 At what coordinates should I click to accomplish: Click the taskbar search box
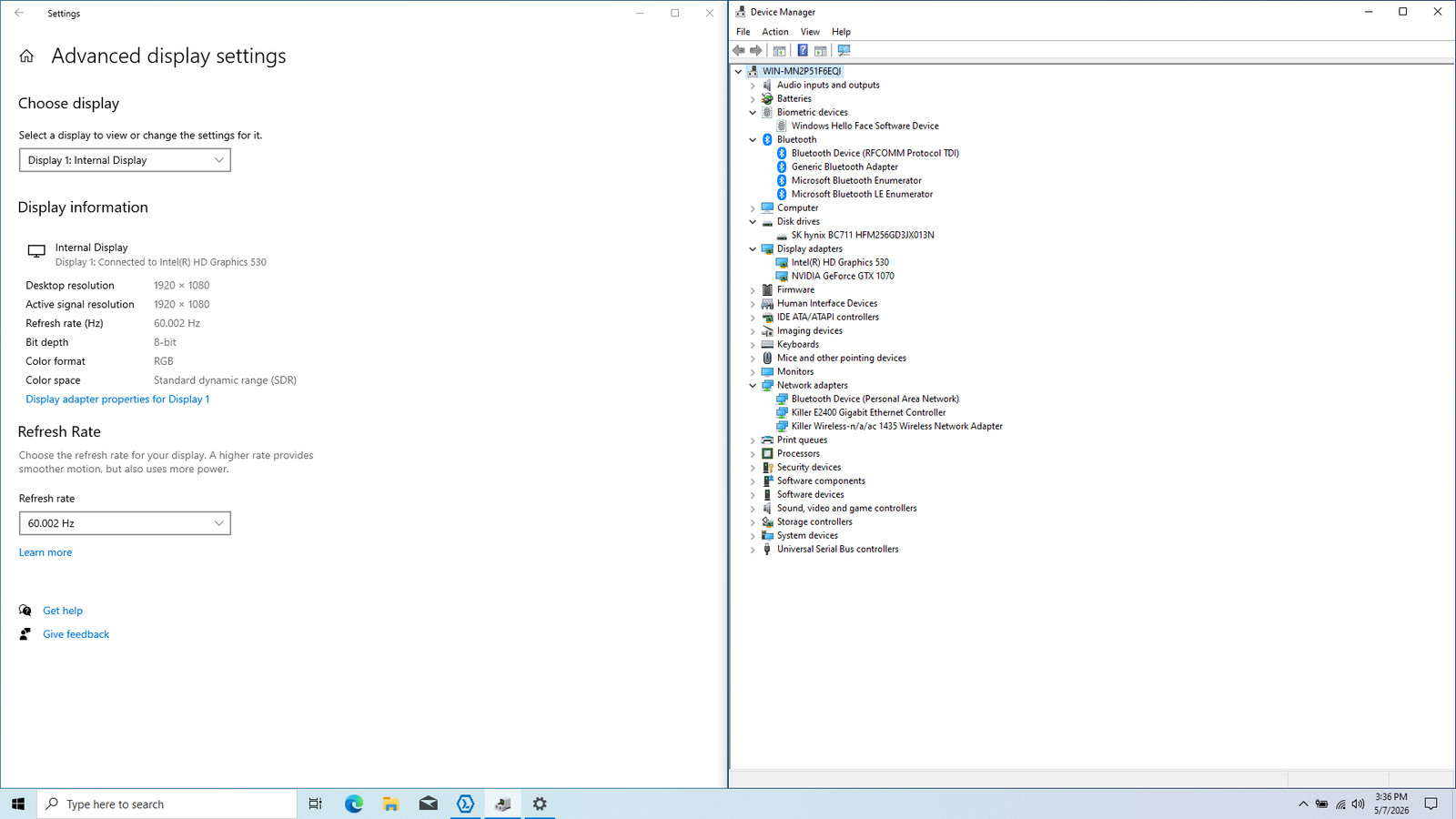167,804
